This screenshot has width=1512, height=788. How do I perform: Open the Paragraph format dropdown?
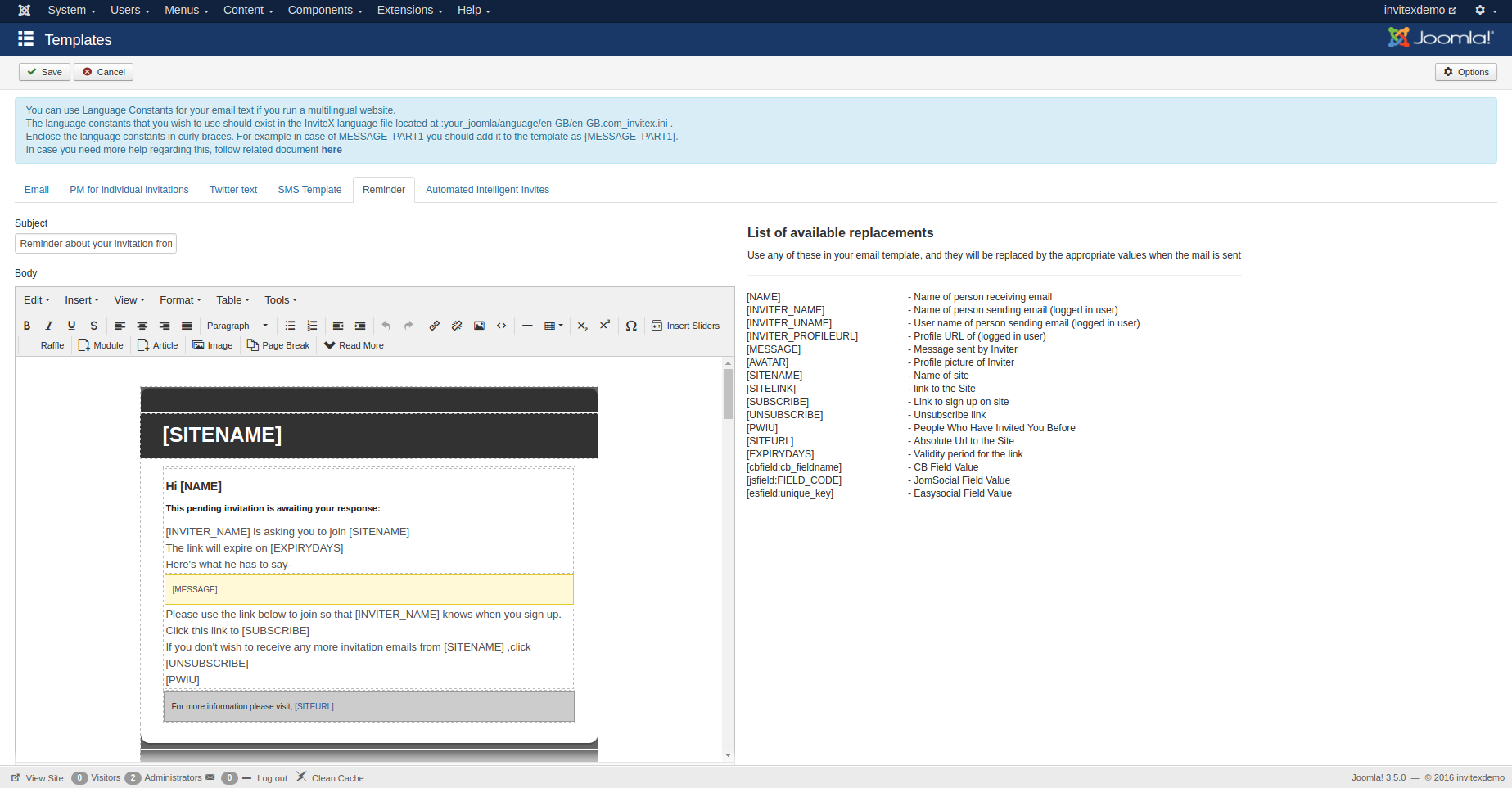coord(237,326)
